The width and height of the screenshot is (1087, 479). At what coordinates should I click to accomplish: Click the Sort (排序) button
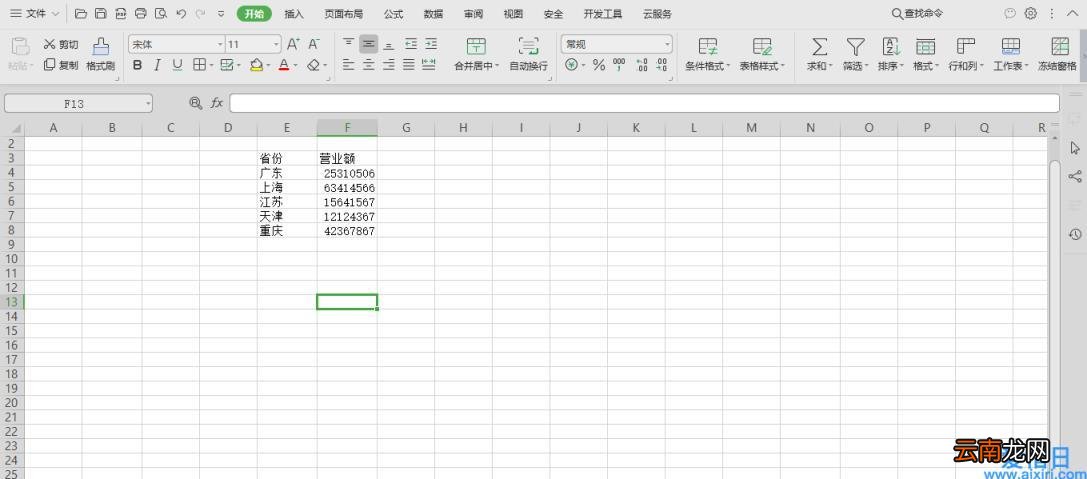[x=891, y=55]
